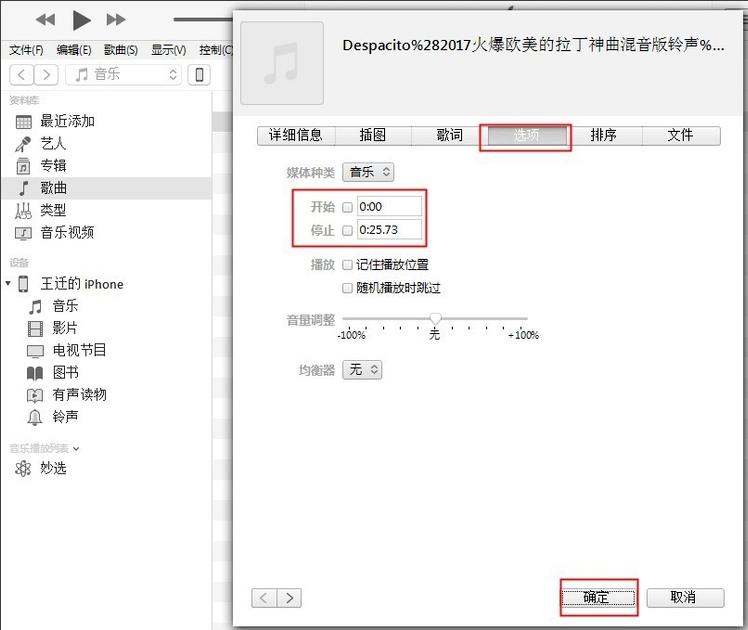Switch to the 详细信息 tab
Viewport: 748px width, 630px height.
(x=296, y=135)
